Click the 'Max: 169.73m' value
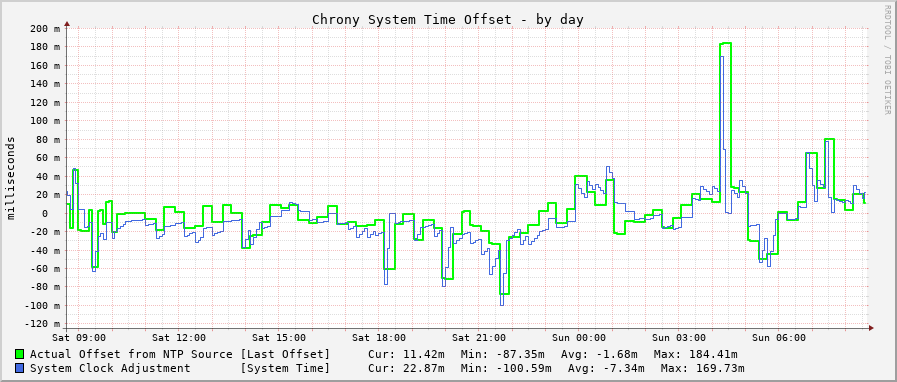 (x=702, y=368)
